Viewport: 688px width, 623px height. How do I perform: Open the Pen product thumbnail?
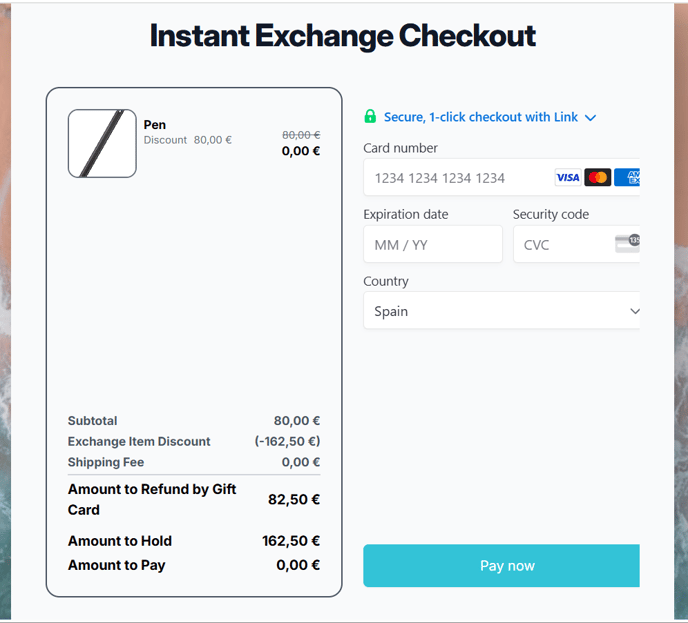pyautogui.click(x=102, y=143)
